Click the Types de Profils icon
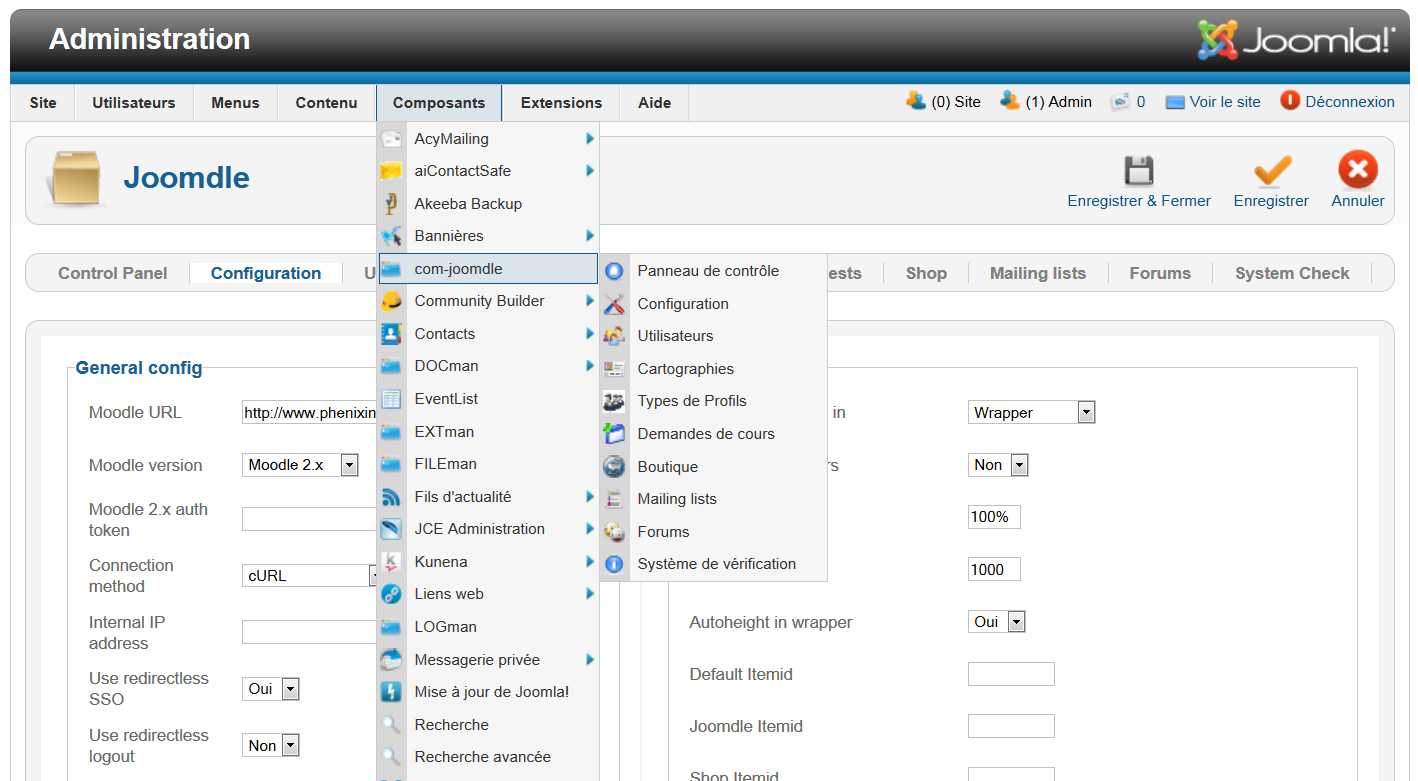 pos(614,401)
